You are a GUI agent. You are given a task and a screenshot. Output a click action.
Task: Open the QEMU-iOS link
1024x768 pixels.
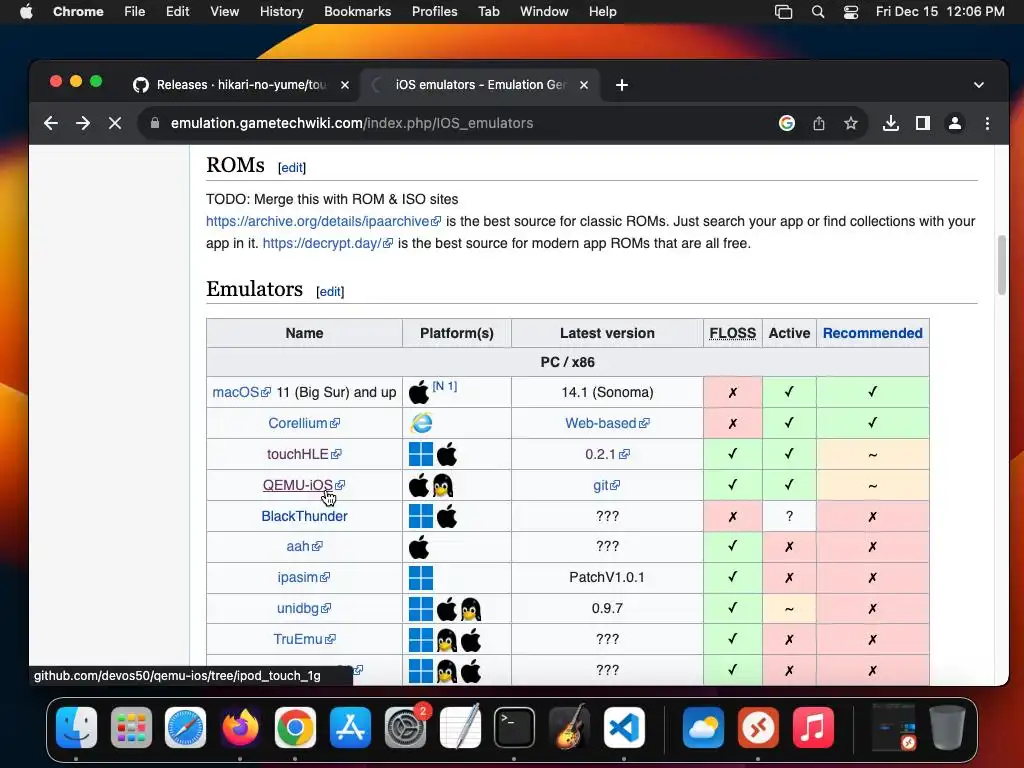click(x=304, y=485)
